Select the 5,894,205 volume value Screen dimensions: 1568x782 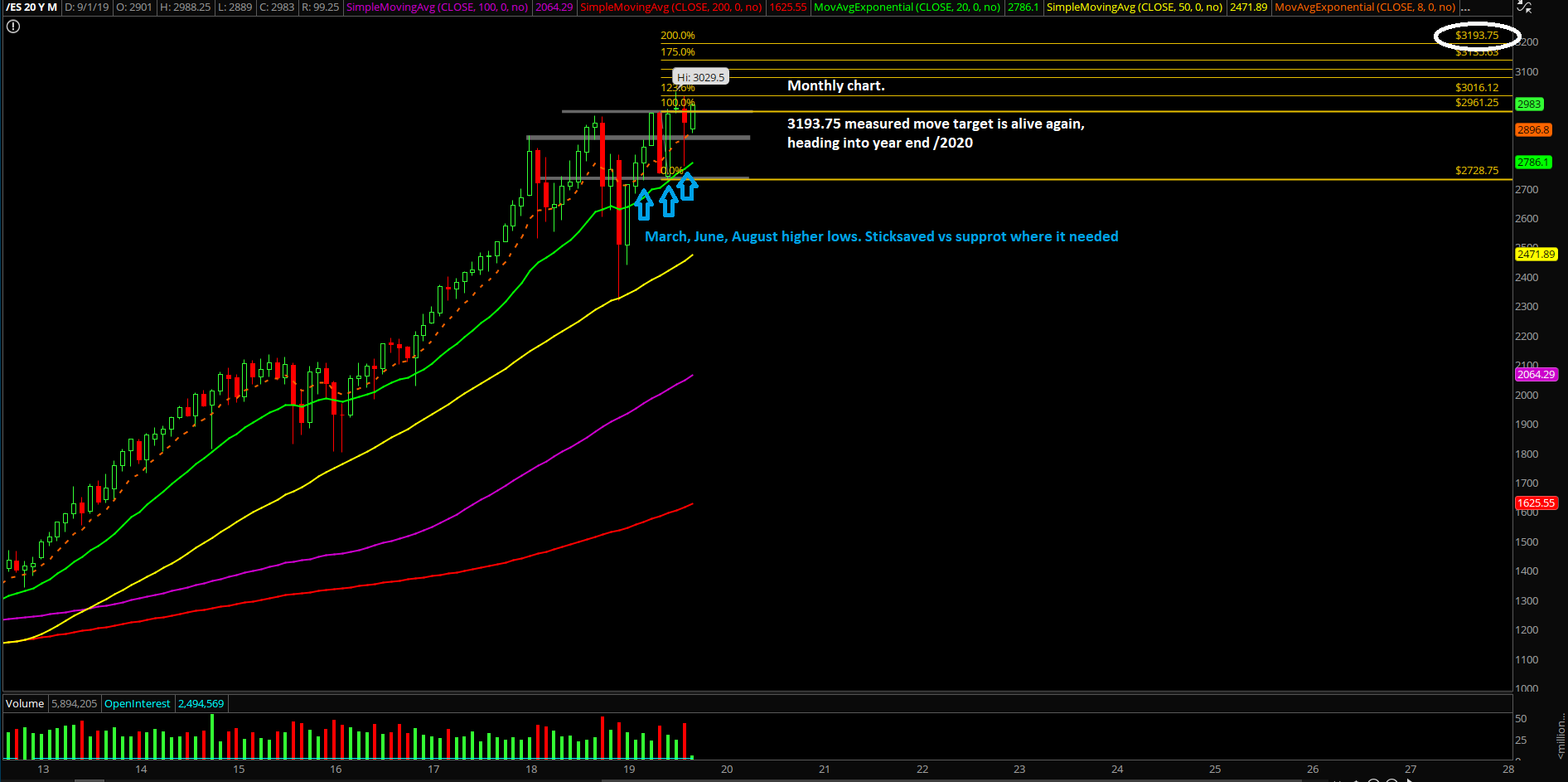click(74, 703)
